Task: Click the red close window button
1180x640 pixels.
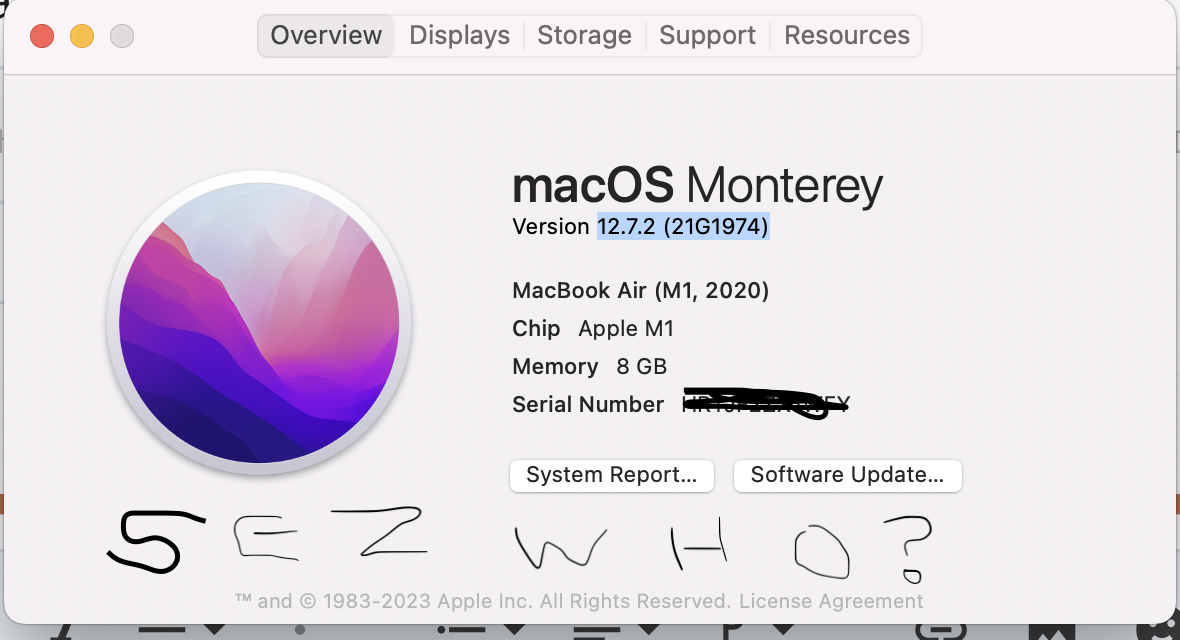Action: point(42,35)
